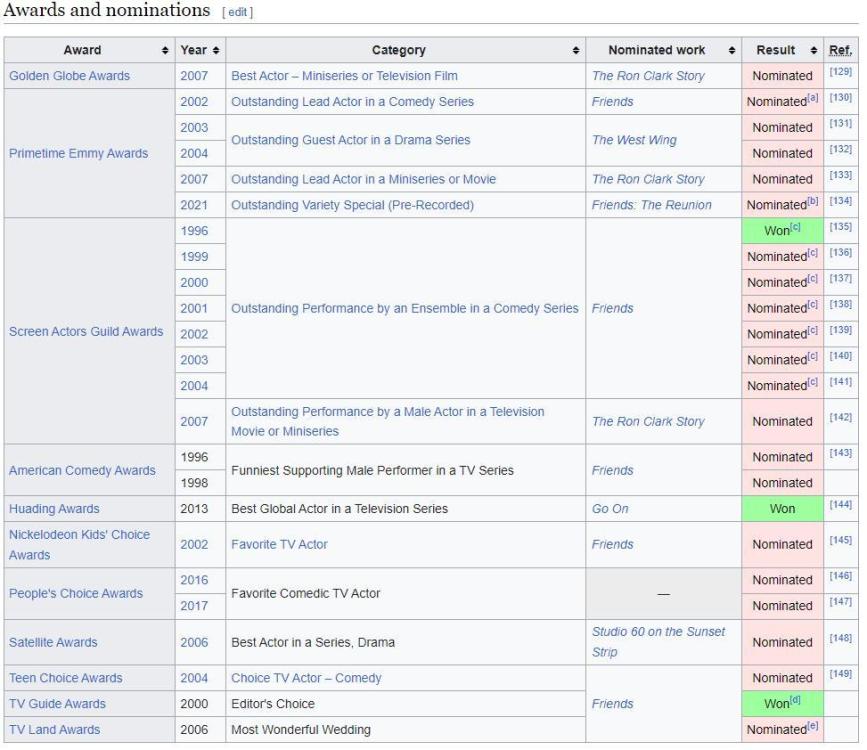Open The West Wing link

coord(632,140)
